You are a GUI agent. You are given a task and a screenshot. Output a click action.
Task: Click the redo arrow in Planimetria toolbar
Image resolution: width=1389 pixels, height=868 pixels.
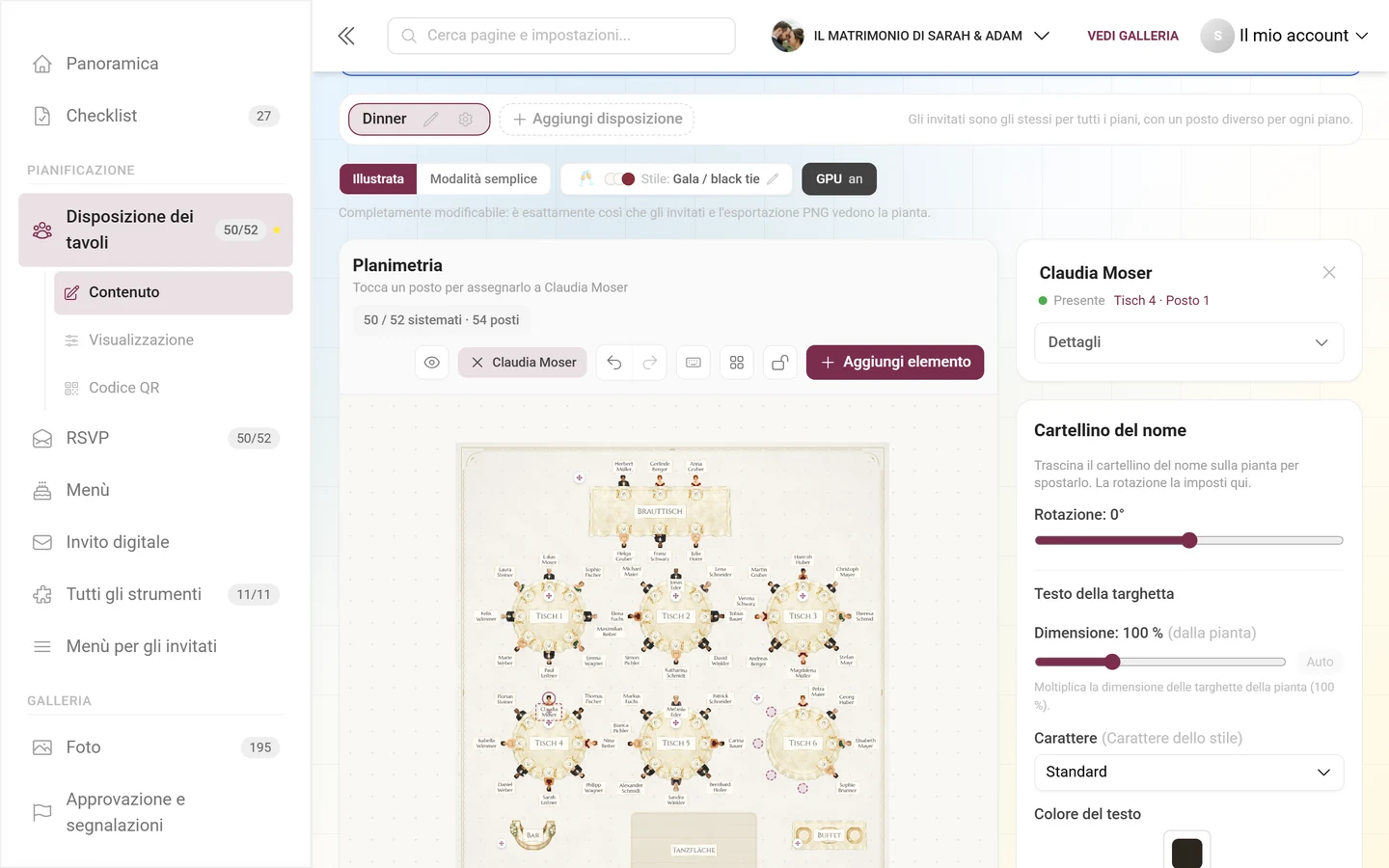pyautogui.click(x=650, y=363)
